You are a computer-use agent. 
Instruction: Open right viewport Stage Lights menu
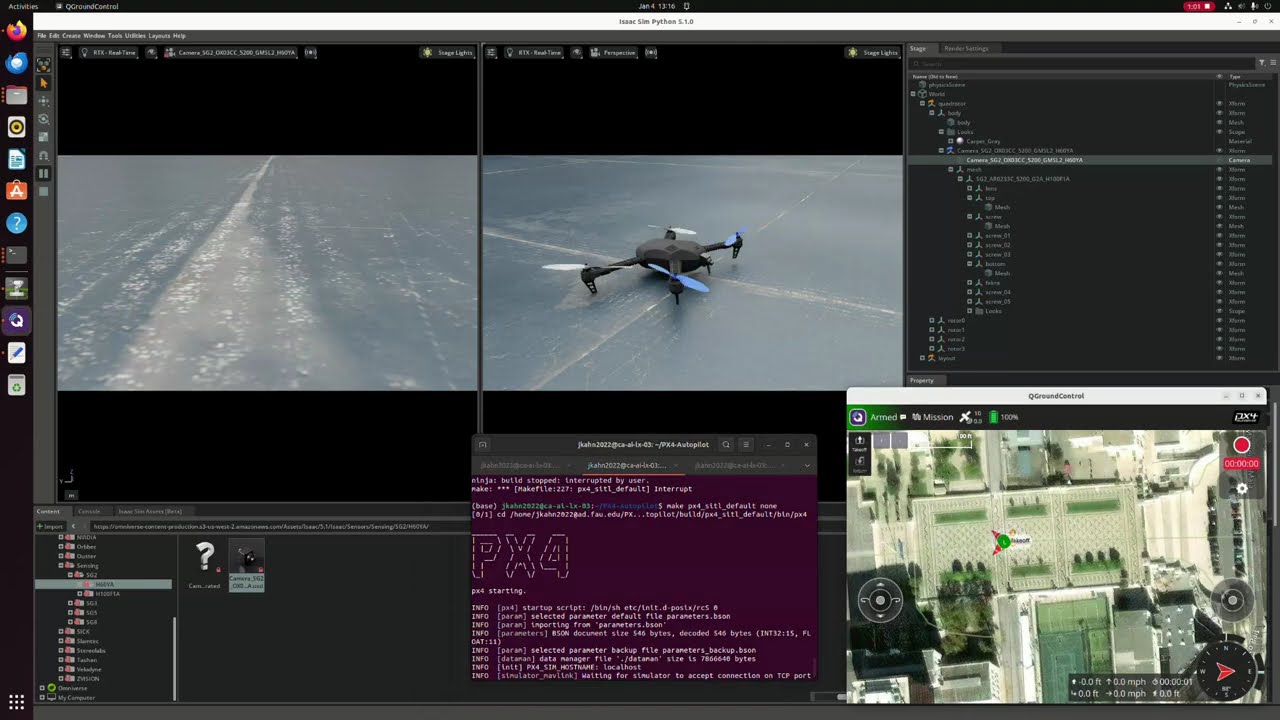tap(872, 52)
